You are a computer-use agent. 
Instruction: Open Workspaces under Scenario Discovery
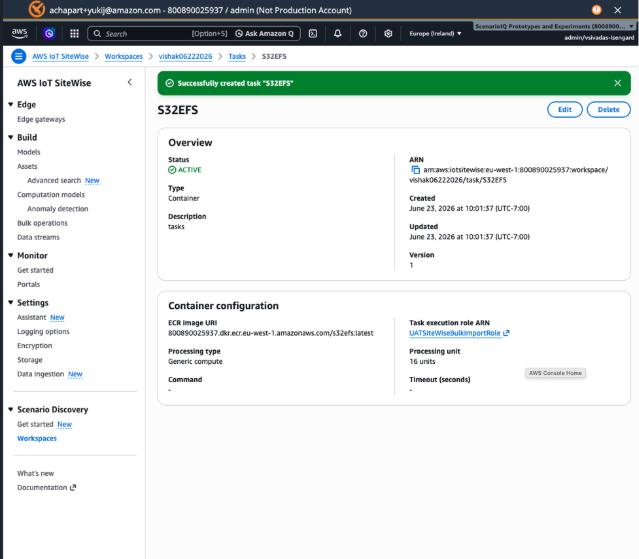pos(37,438)
